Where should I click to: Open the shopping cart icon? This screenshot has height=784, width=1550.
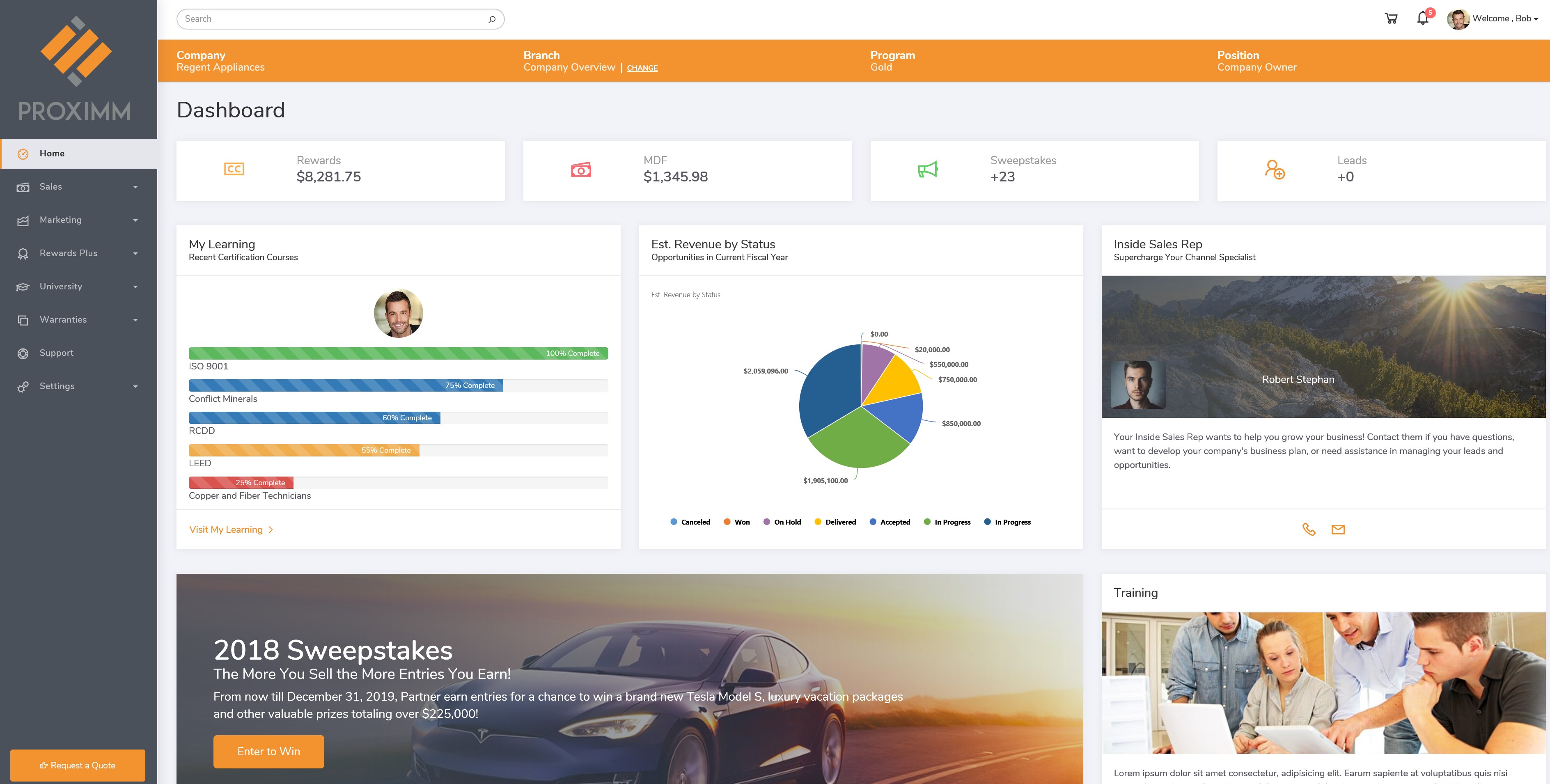(1391, 18)
